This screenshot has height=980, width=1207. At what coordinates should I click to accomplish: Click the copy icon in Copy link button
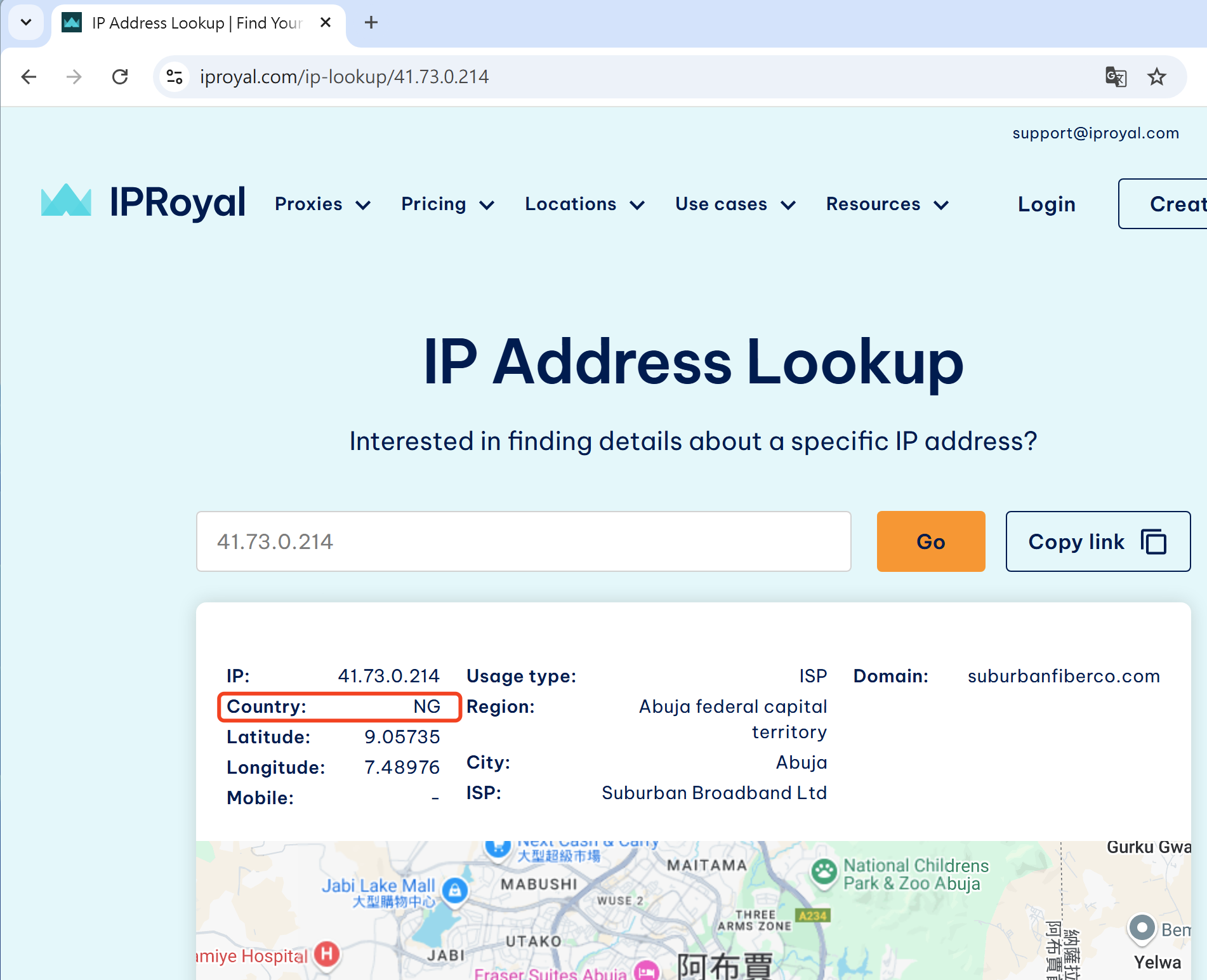pos(1154,542)
